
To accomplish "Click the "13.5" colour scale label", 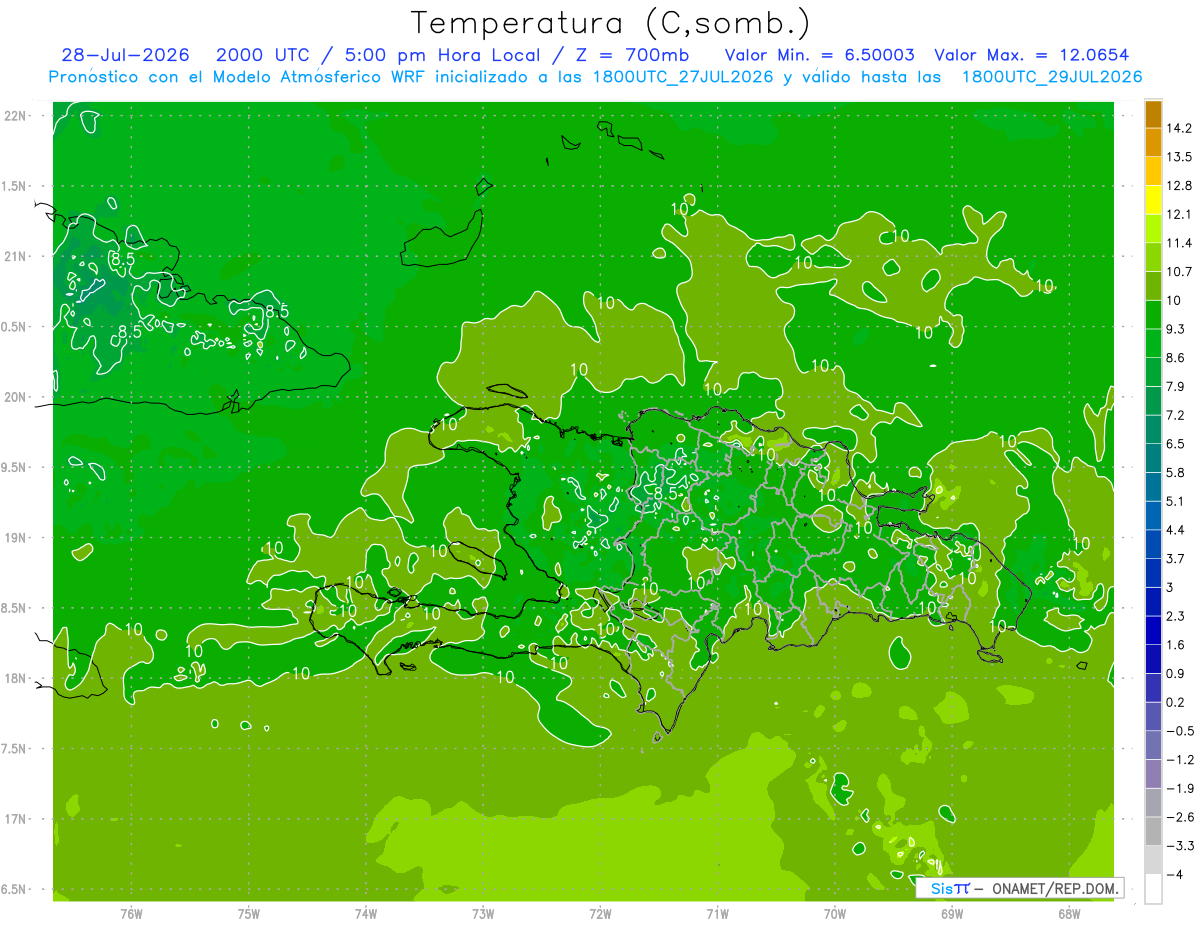I will pos(1180,157).
